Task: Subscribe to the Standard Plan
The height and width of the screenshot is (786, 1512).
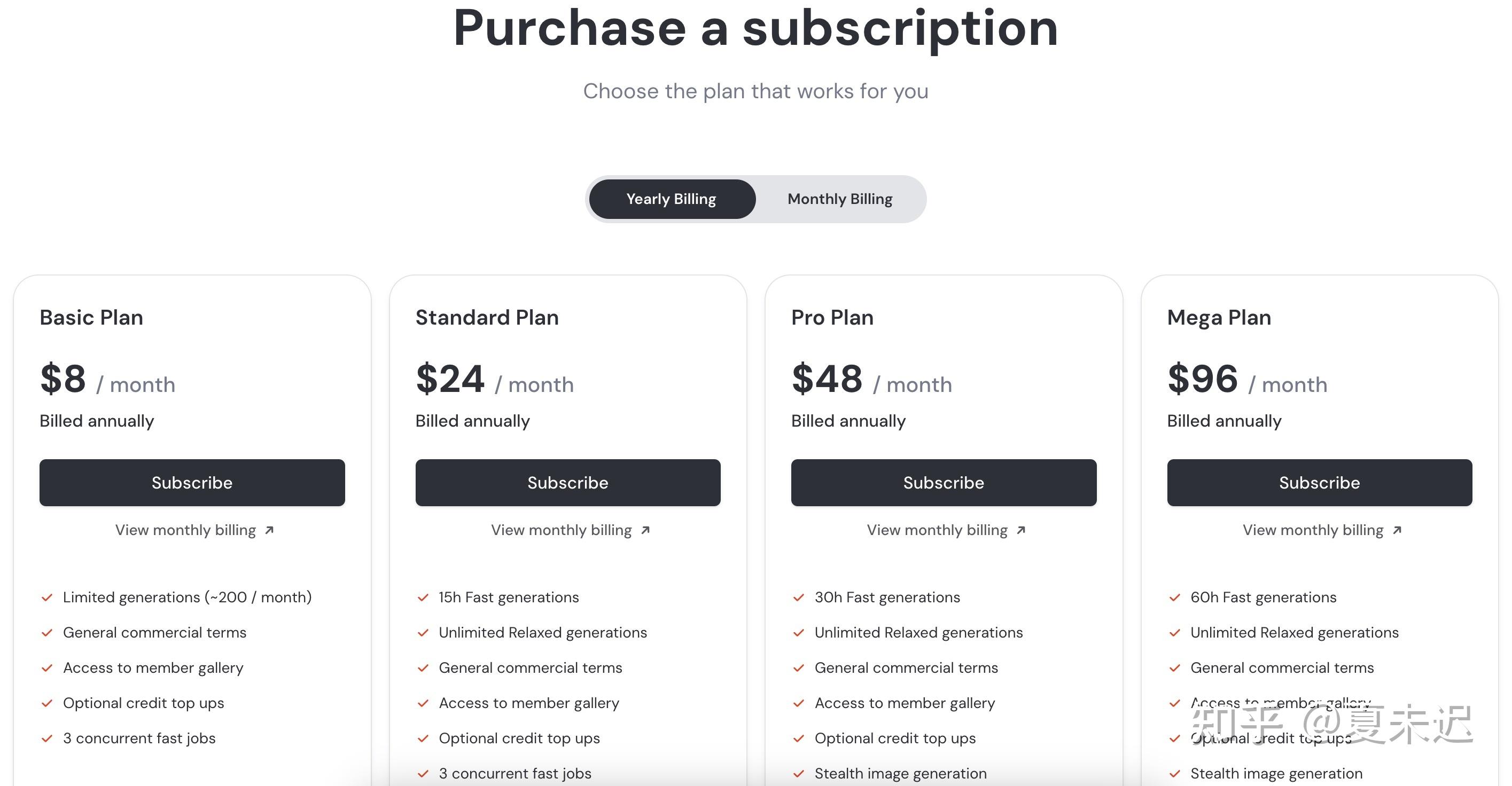Action: (x=567, y=483)
